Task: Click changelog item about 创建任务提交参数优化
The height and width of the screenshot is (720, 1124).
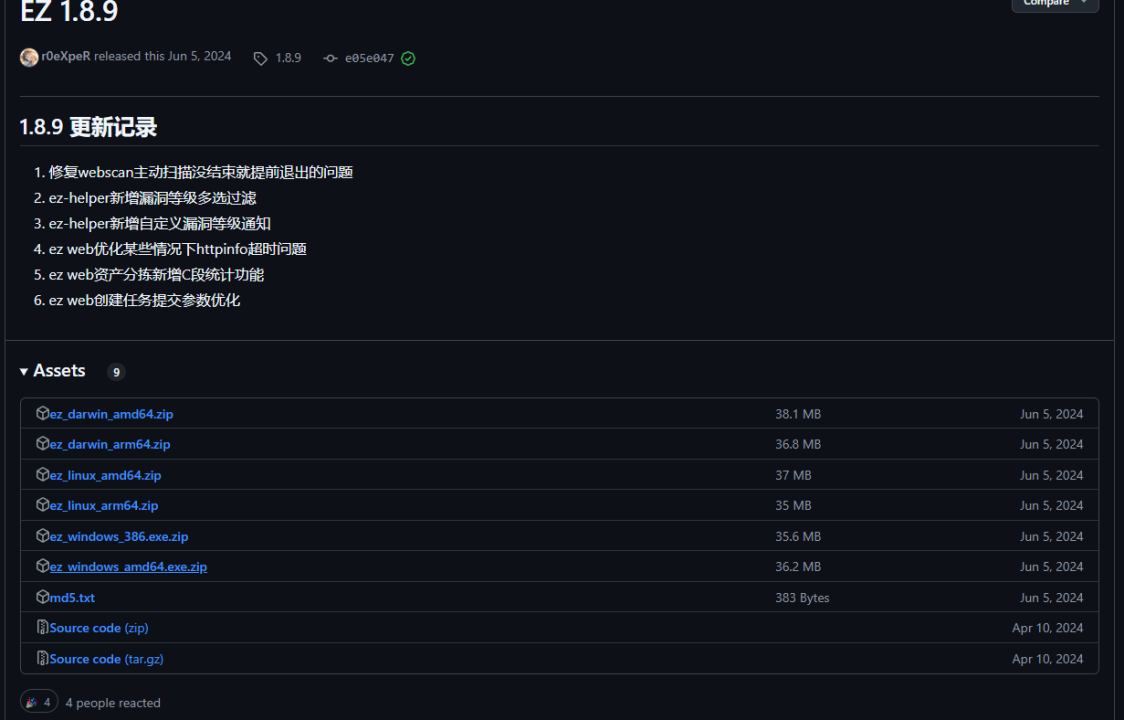Action: (144, 300)
